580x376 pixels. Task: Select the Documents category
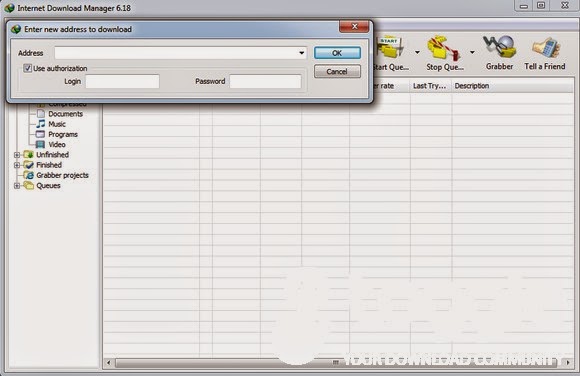click(x=65, y=114)
